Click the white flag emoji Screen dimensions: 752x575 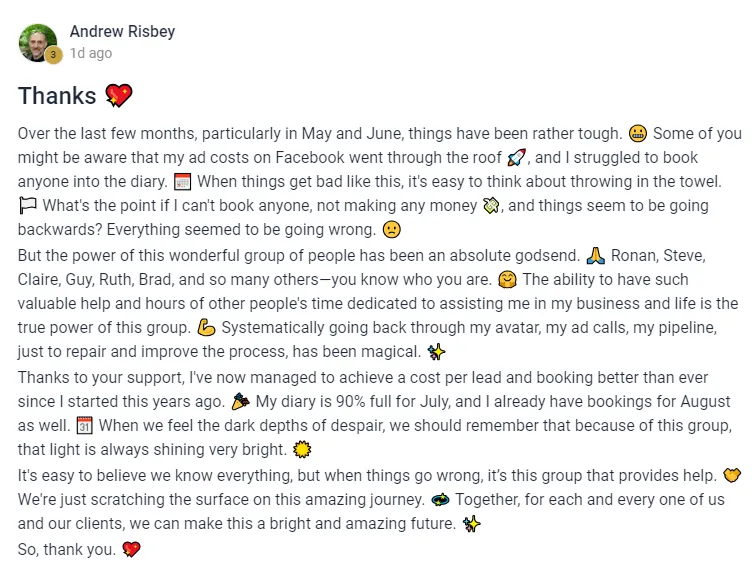(27, 206)
